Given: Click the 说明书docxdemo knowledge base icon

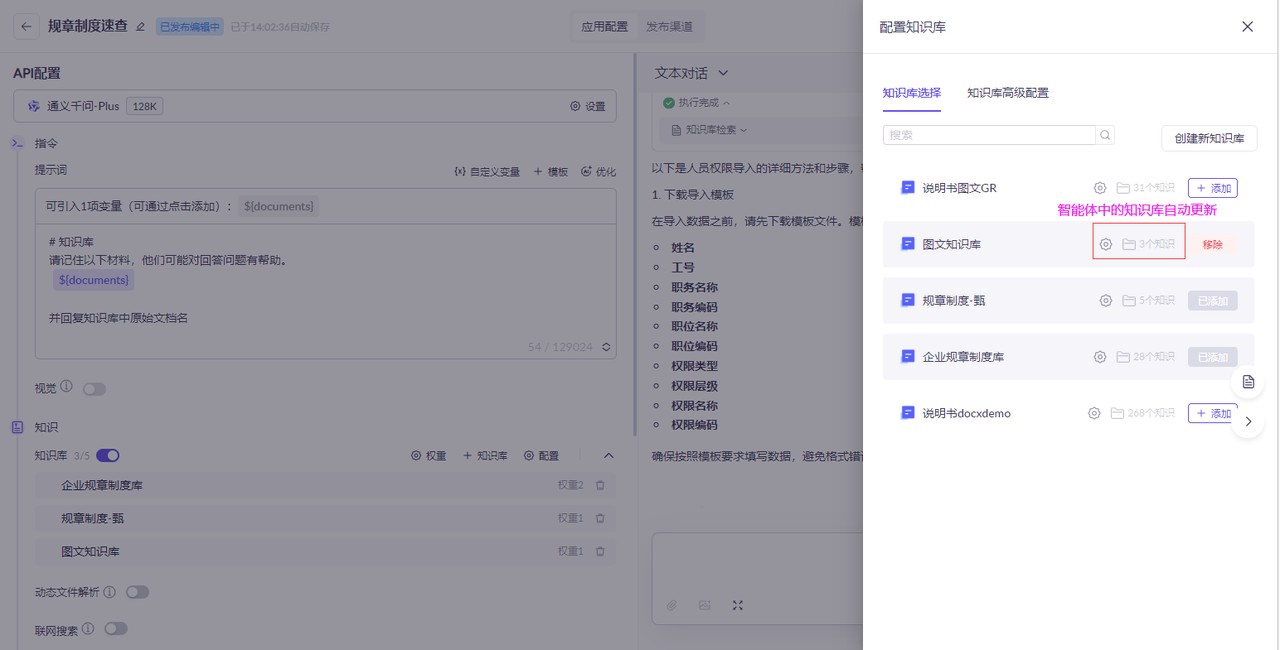Looking at the screenshot, I should [908, 413].
